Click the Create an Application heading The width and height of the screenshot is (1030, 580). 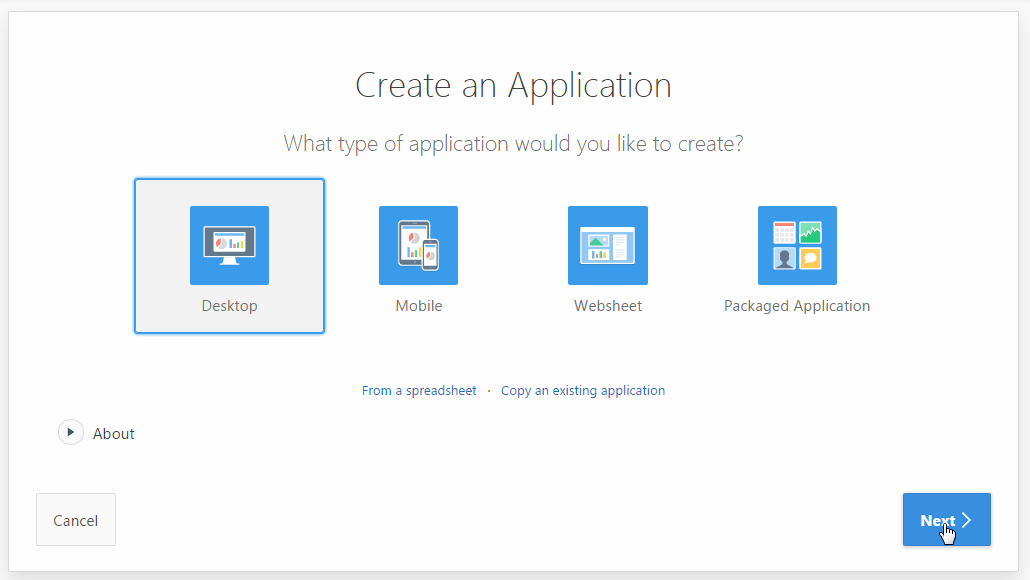(512, 85)
